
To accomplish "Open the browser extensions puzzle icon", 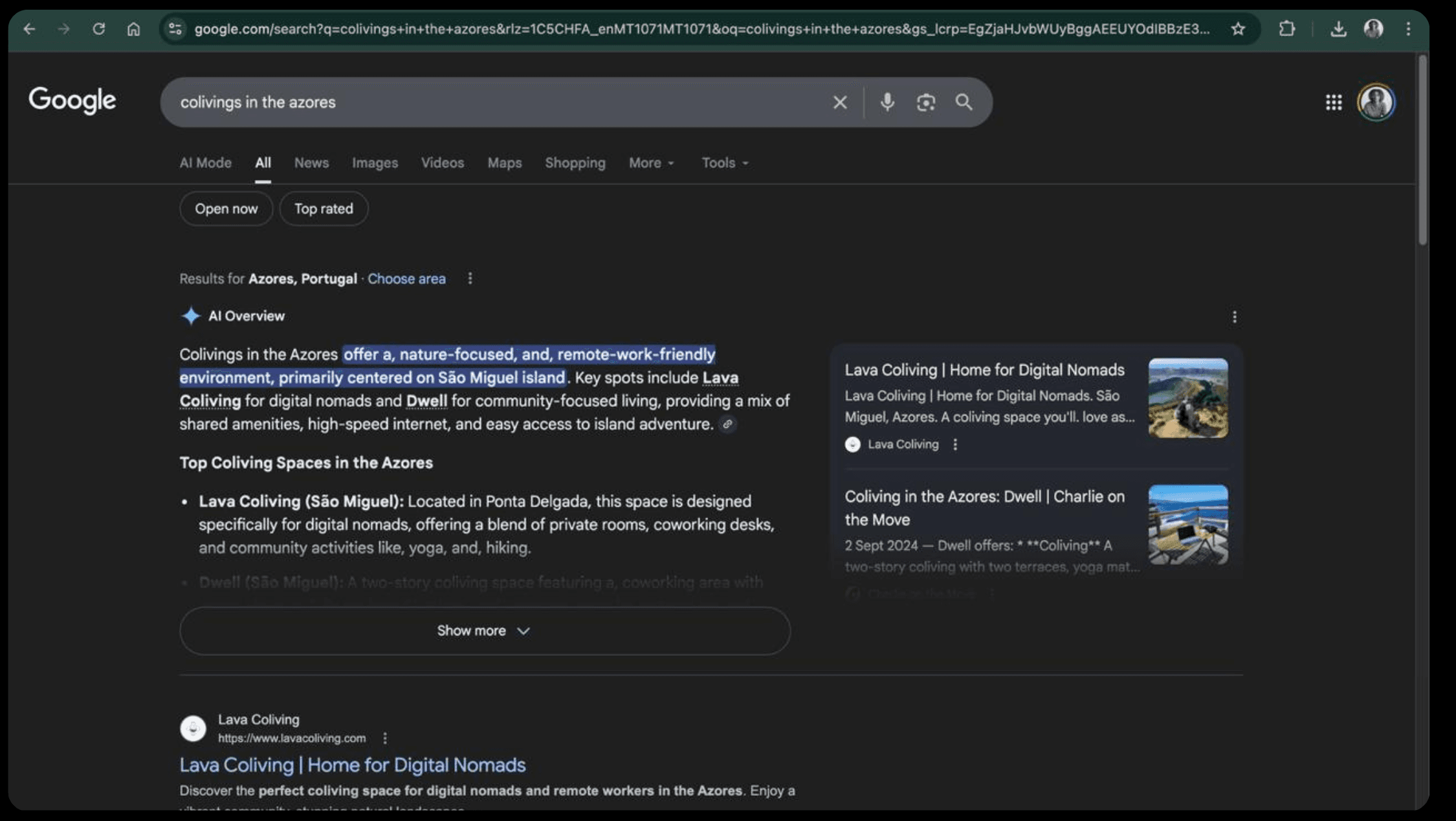I will click(1286, 29).
